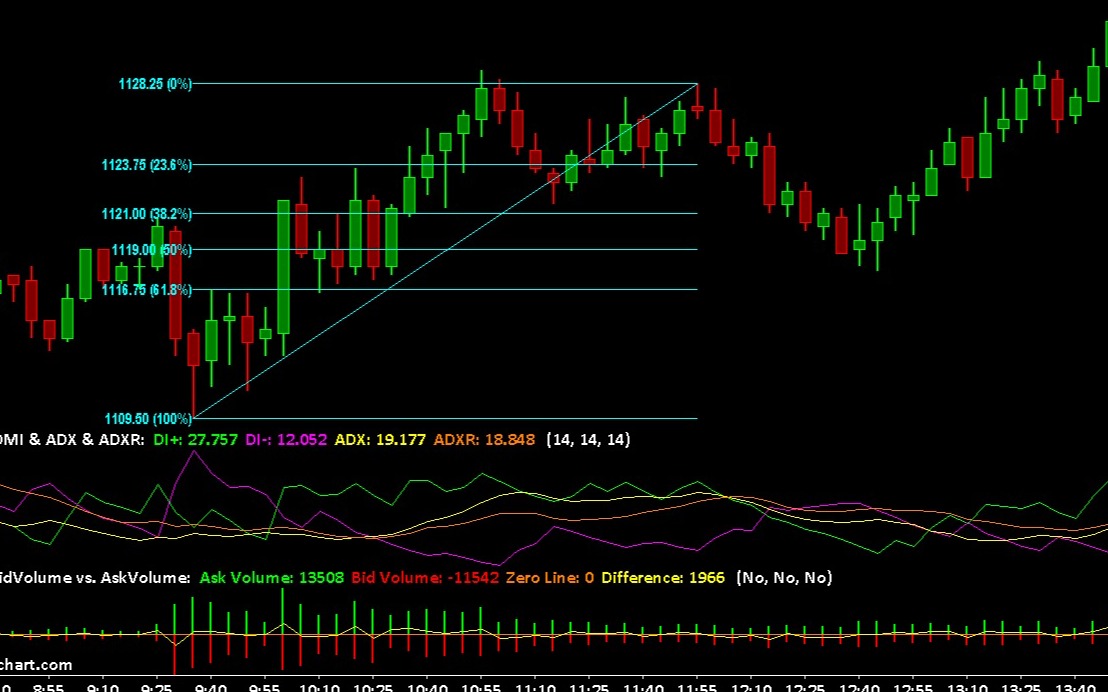Open the (14, 14, 14) DMI parameters
The image size is (1108, 692).
click(x=588, y=439)
